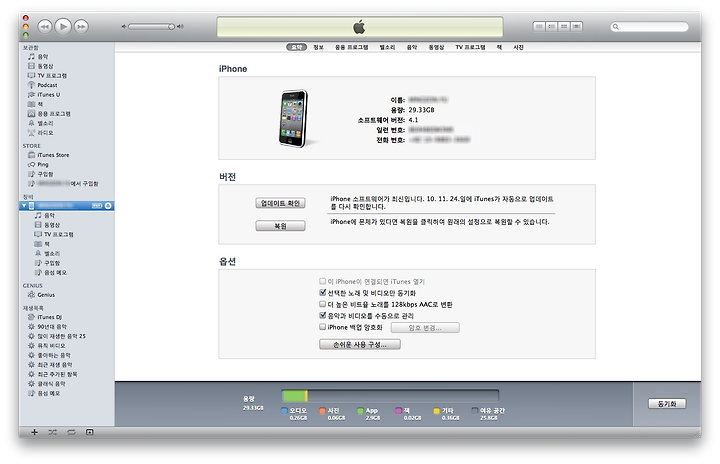Collapse the iPhone device disclosure triangle
This screenshot has width=720, height=464.
coord(24,206)
